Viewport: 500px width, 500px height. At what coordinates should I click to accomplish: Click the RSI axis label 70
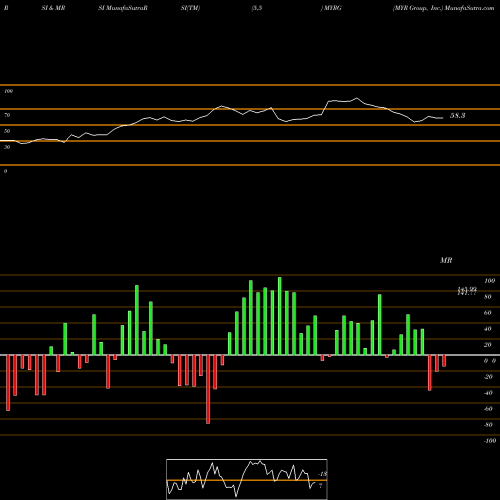point(7,115)
